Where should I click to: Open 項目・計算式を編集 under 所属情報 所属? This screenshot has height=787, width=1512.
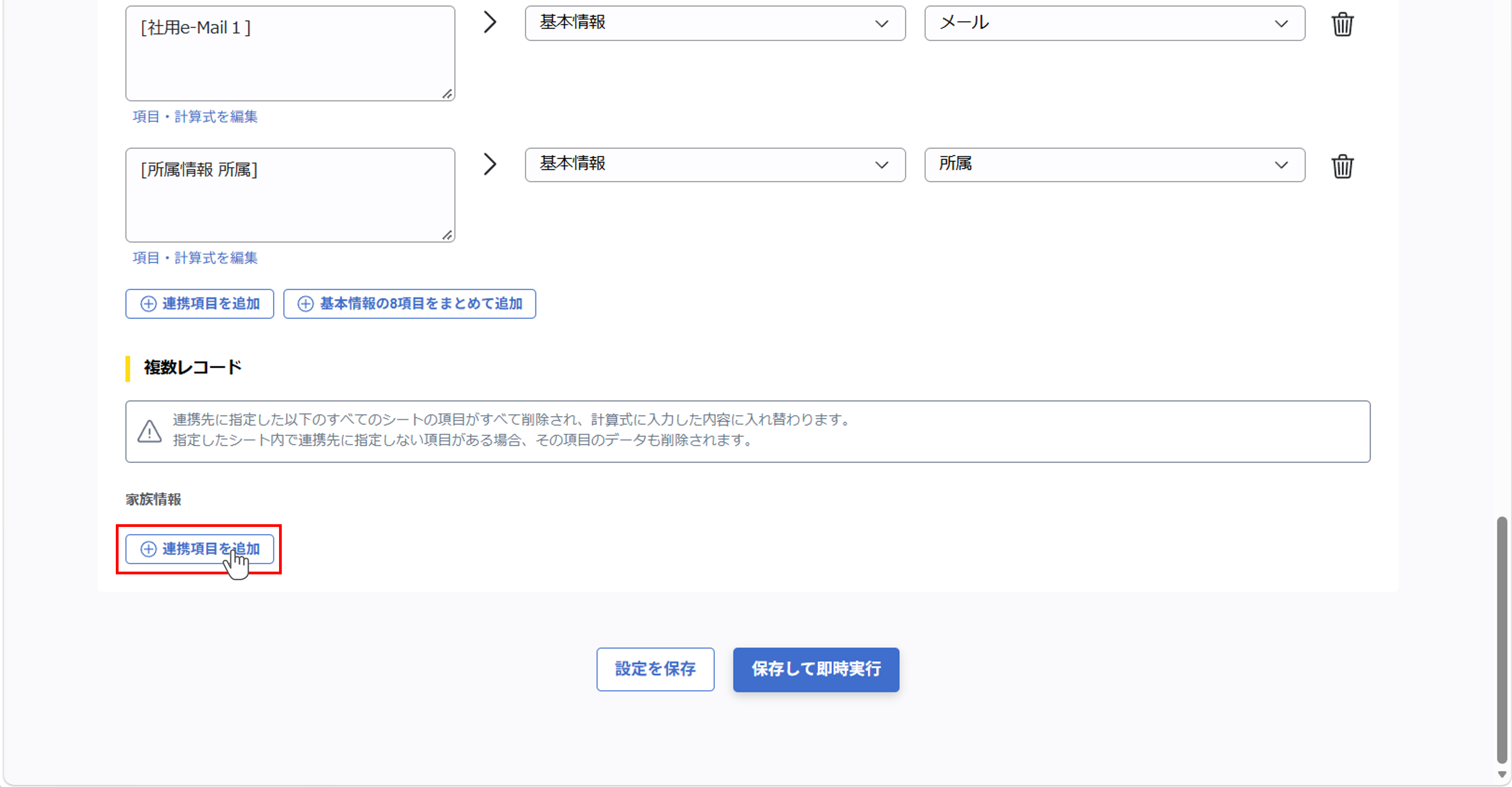pos(195,258)
